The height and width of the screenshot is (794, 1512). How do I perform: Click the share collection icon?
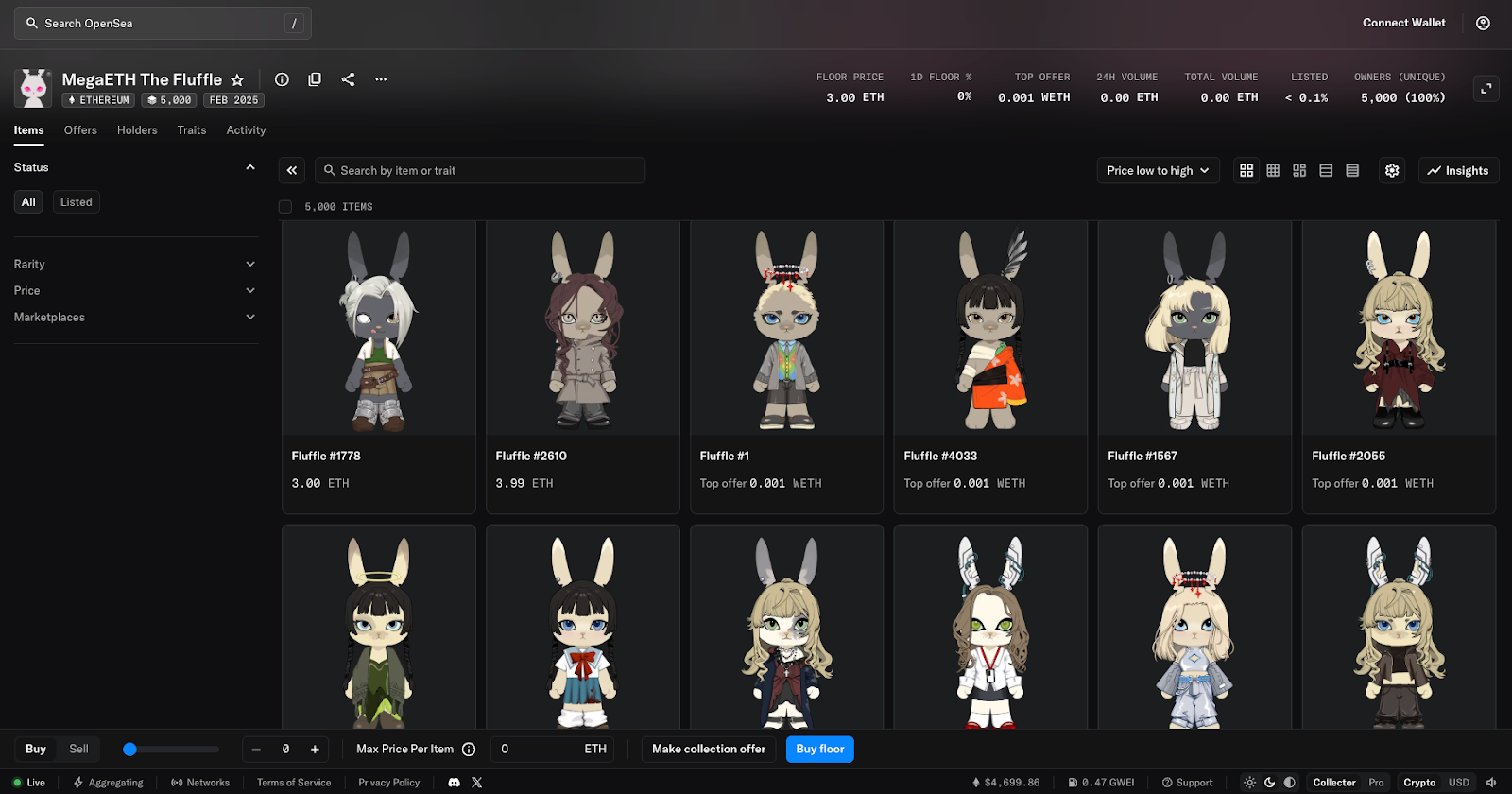coord(348,79)
